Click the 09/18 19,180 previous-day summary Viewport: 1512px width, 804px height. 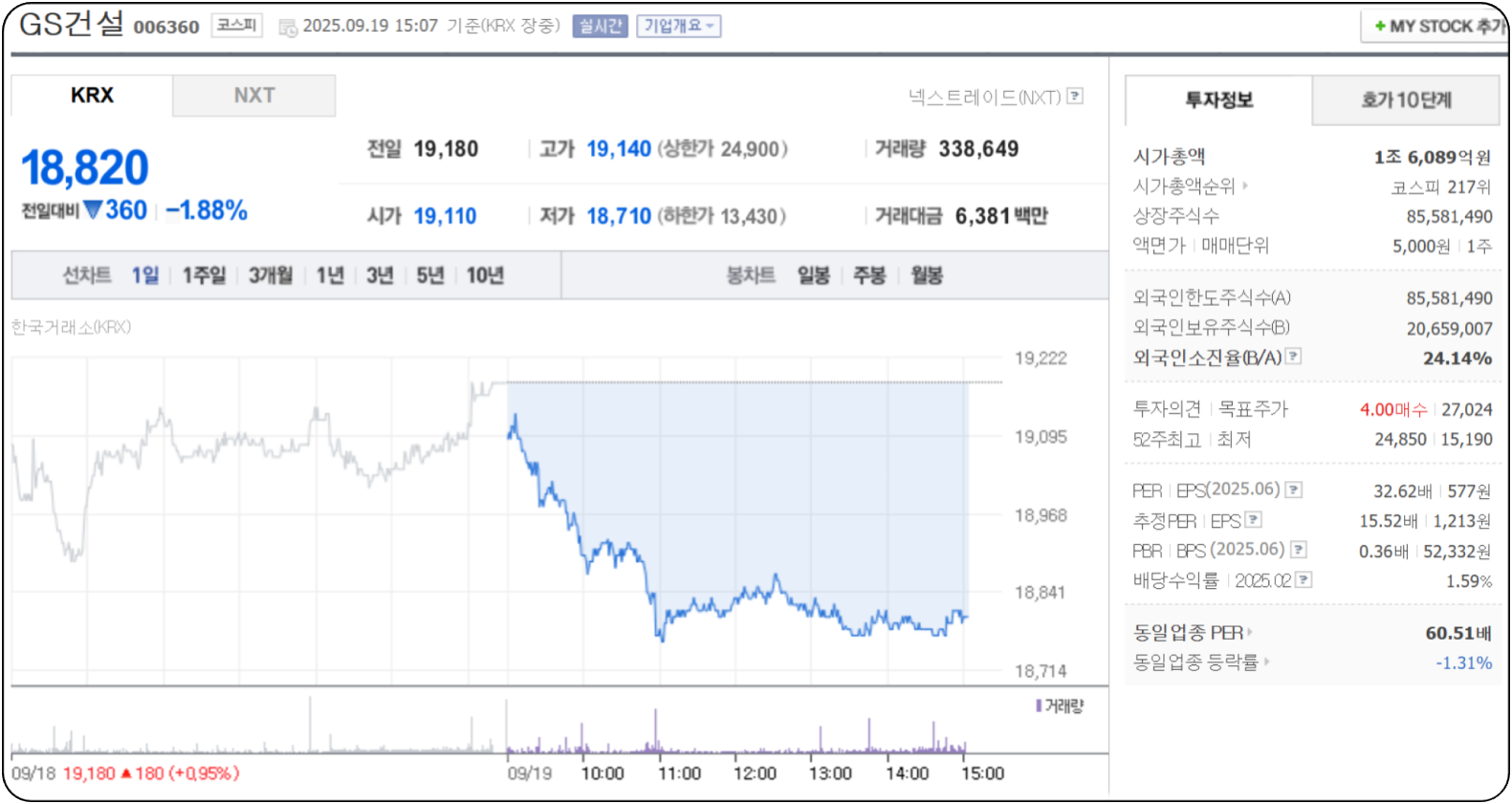pos(125,773)
